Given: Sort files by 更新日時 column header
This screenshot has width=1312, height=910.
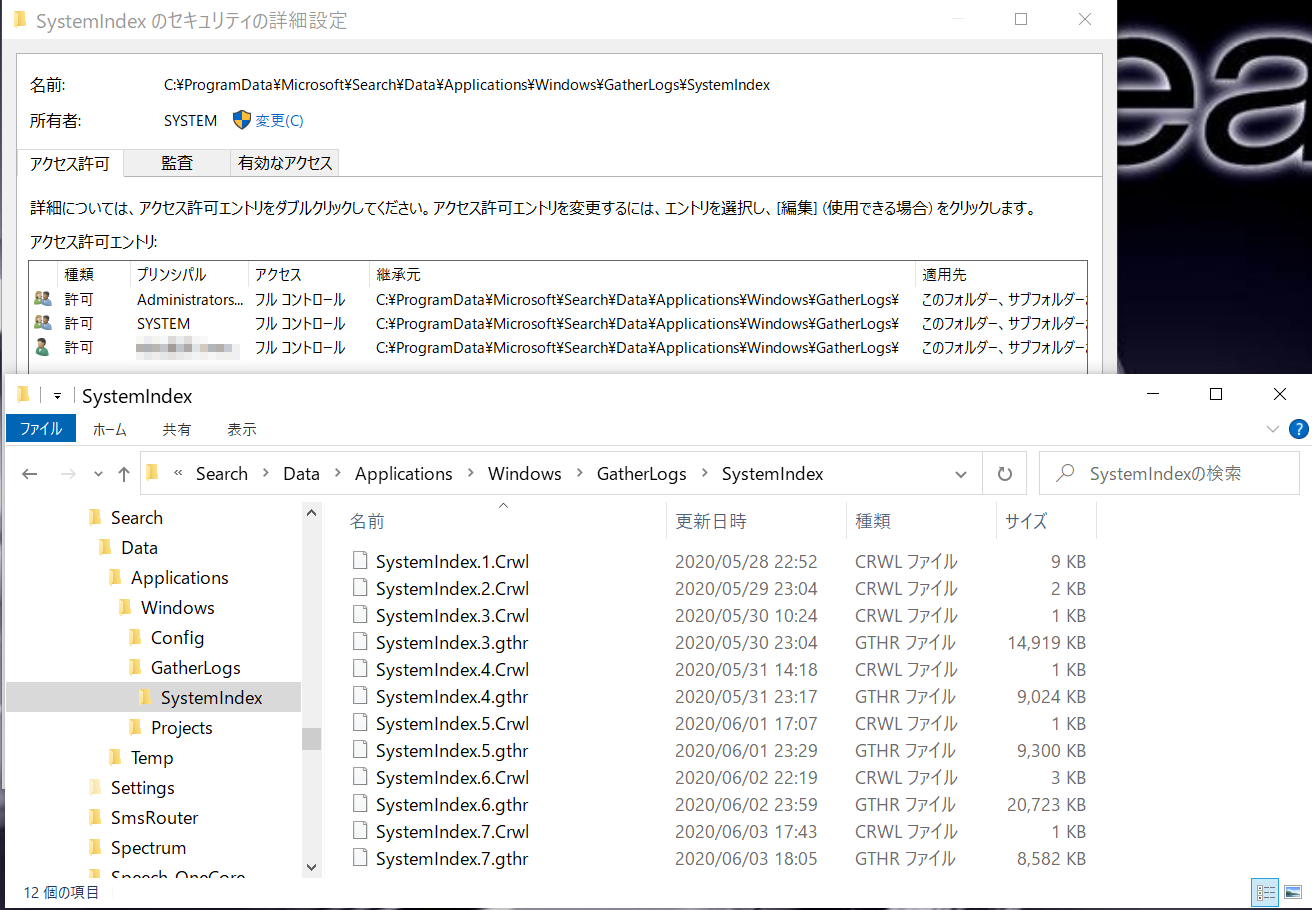Looking at the screenshot, I should coord(755,521).
